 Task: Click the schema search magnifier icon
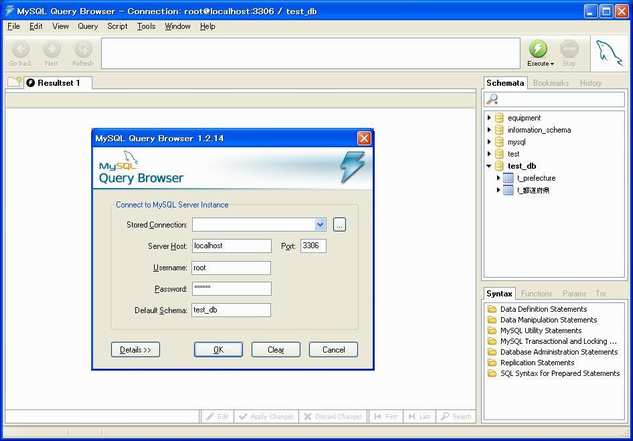pyautogui.click(x=492, y=99)
